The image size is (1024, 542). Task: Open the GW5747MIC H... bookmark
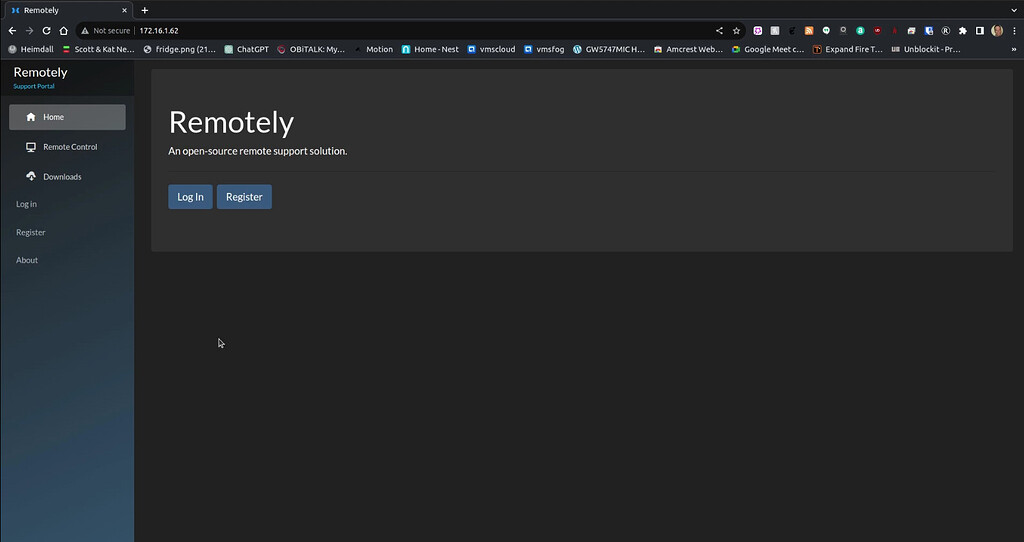(x=609, y=49)
